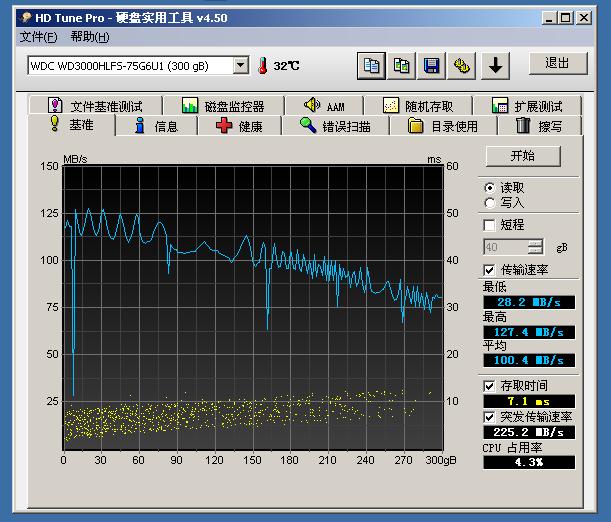Toggle the 存取时间 access time checkbox

(x=489, y=385)
